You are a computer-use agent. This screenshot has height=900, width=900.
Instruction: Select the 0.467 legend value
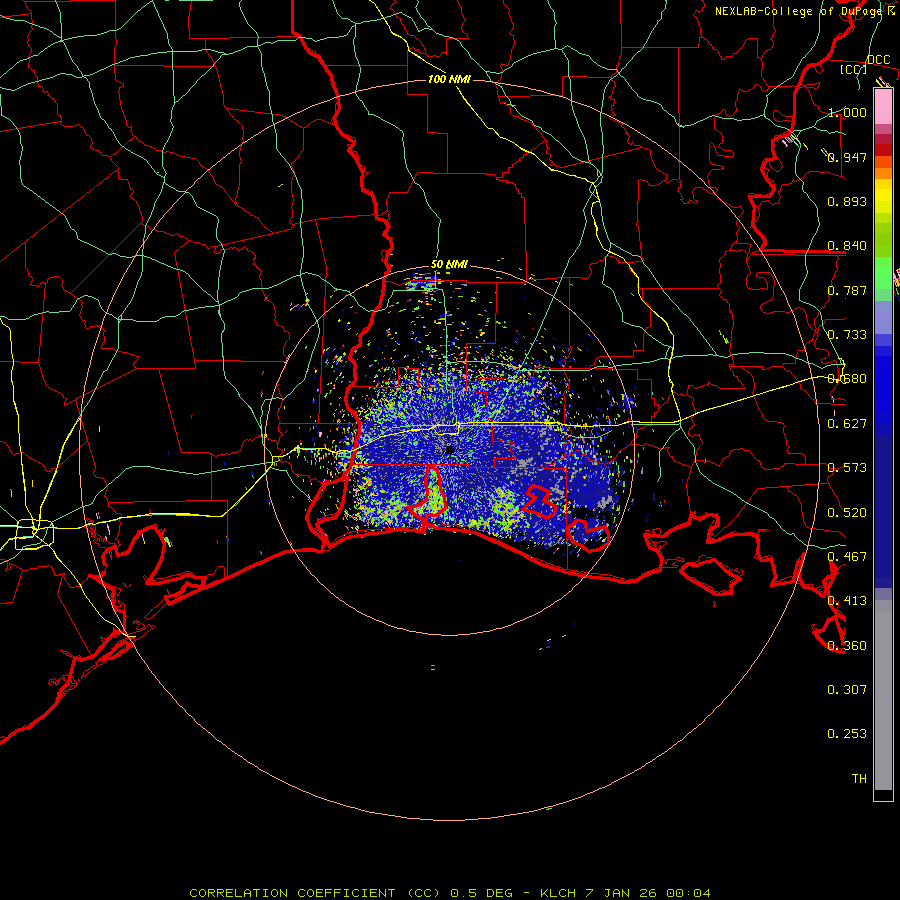click(x=847, y=557)
